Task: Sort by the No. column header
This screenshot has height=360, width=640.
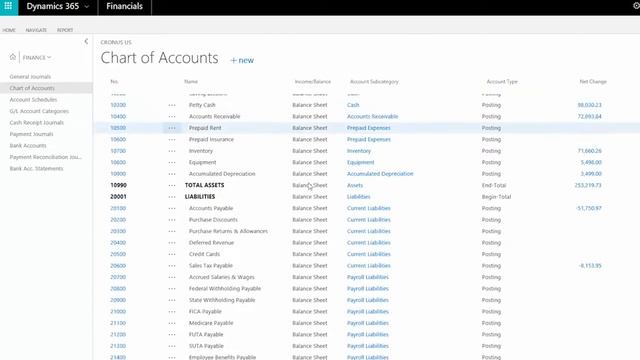Action: tap(114, 82)
